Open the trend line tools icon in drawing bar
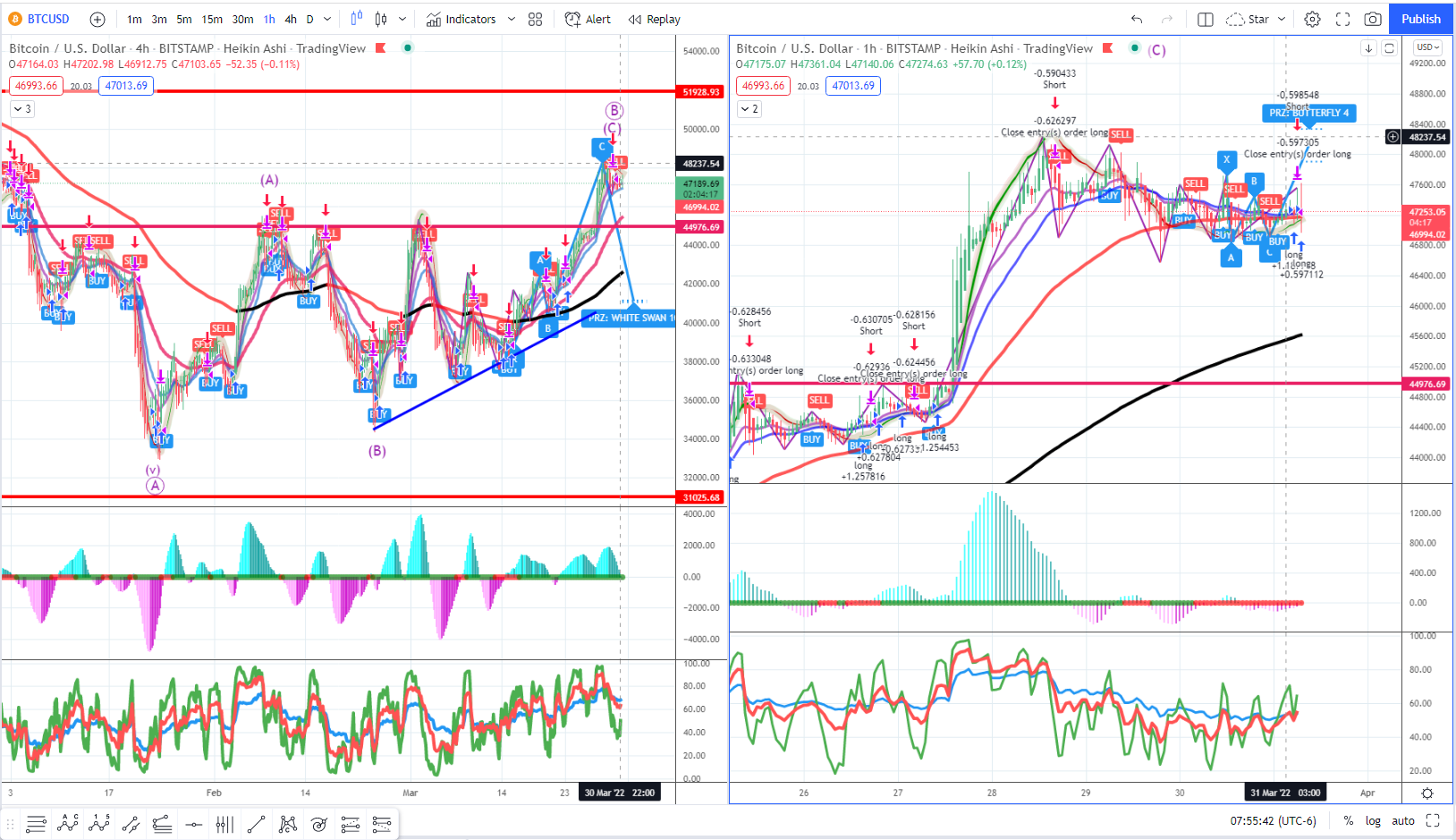1456x840 pixels. tap(36, 824)
